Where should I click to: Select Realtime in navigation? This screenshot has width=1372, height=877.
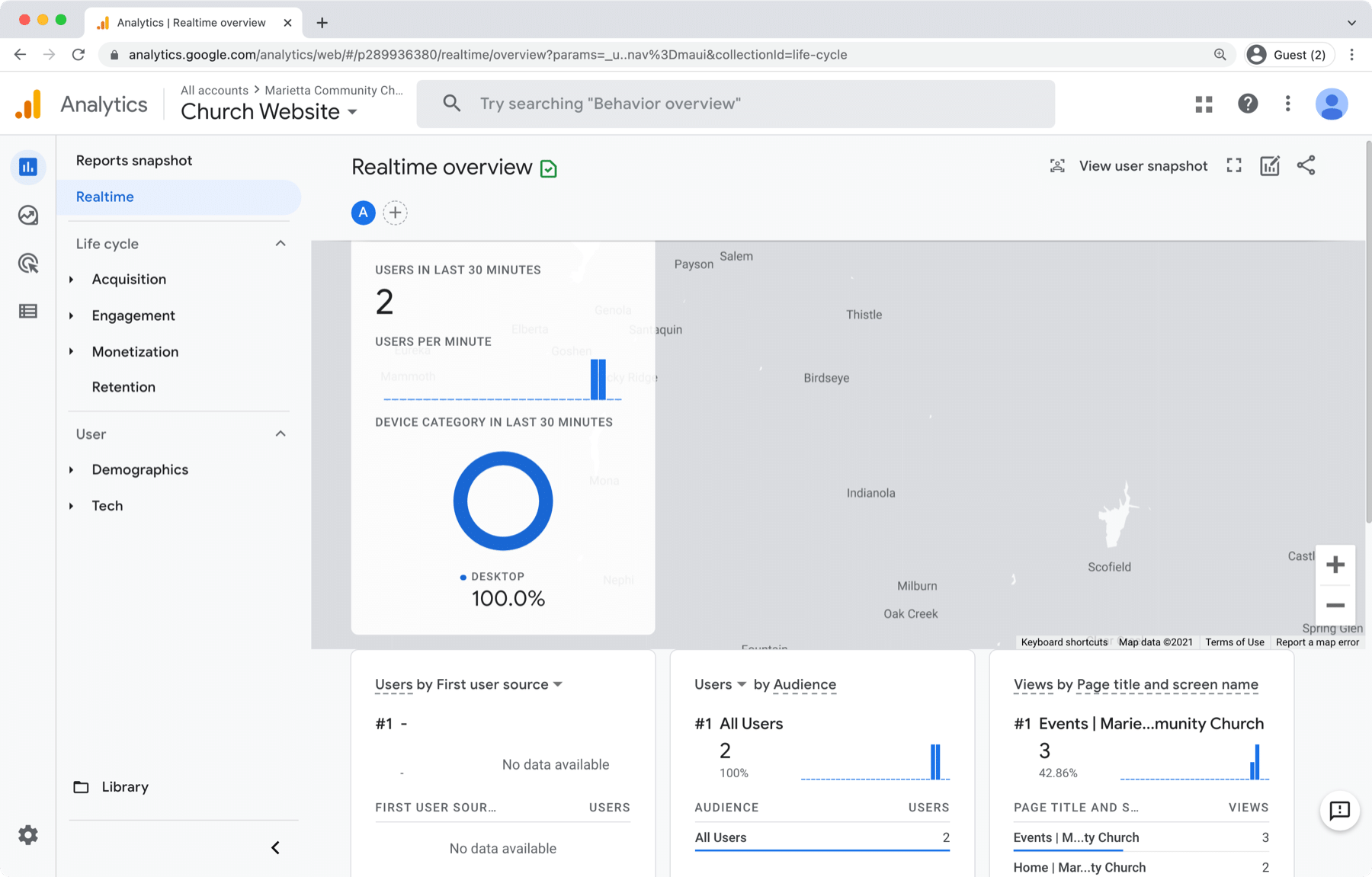point(179,197)
